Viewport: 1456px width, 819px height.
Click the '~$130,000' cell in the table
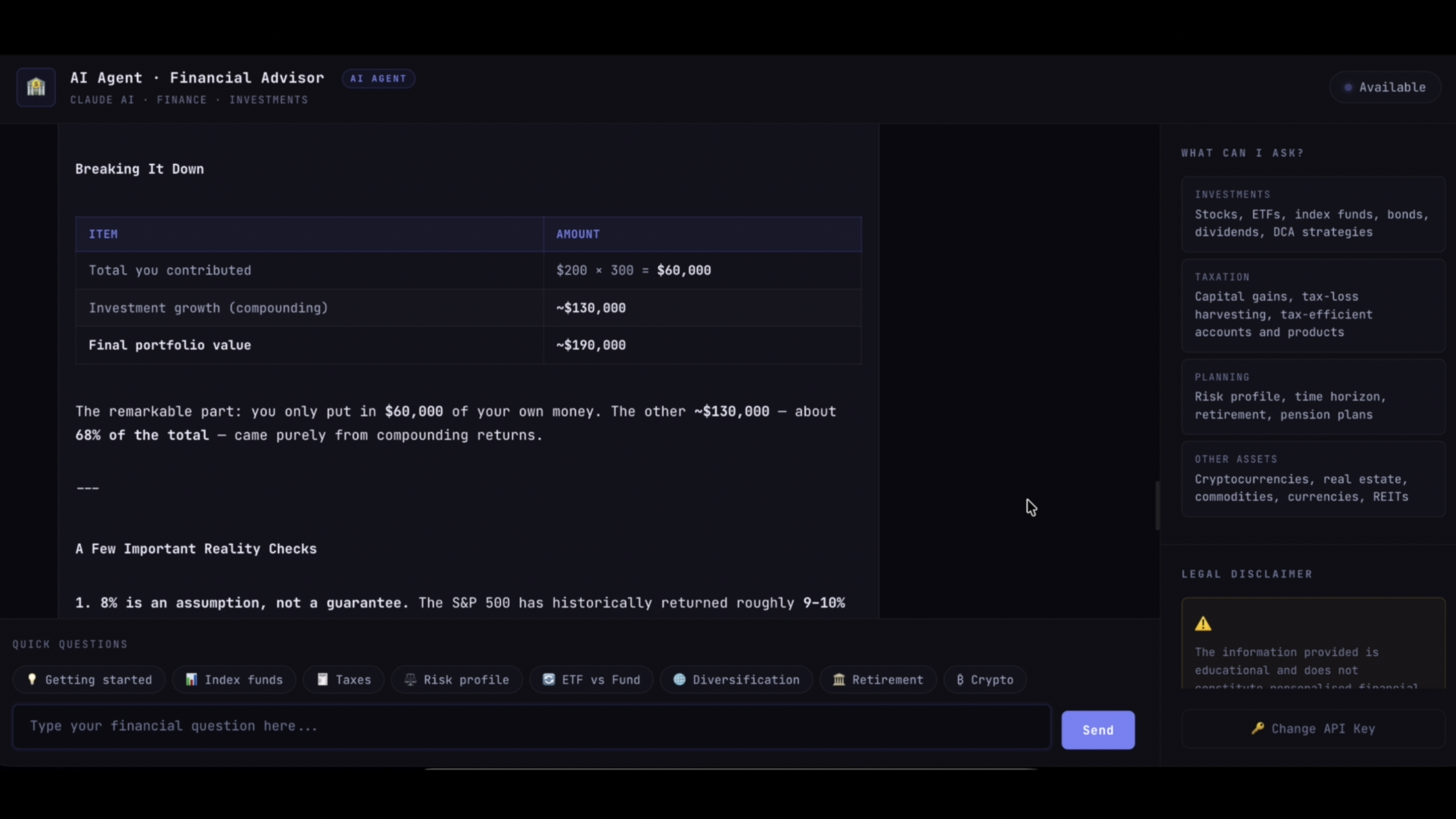[x=702, y=308]
